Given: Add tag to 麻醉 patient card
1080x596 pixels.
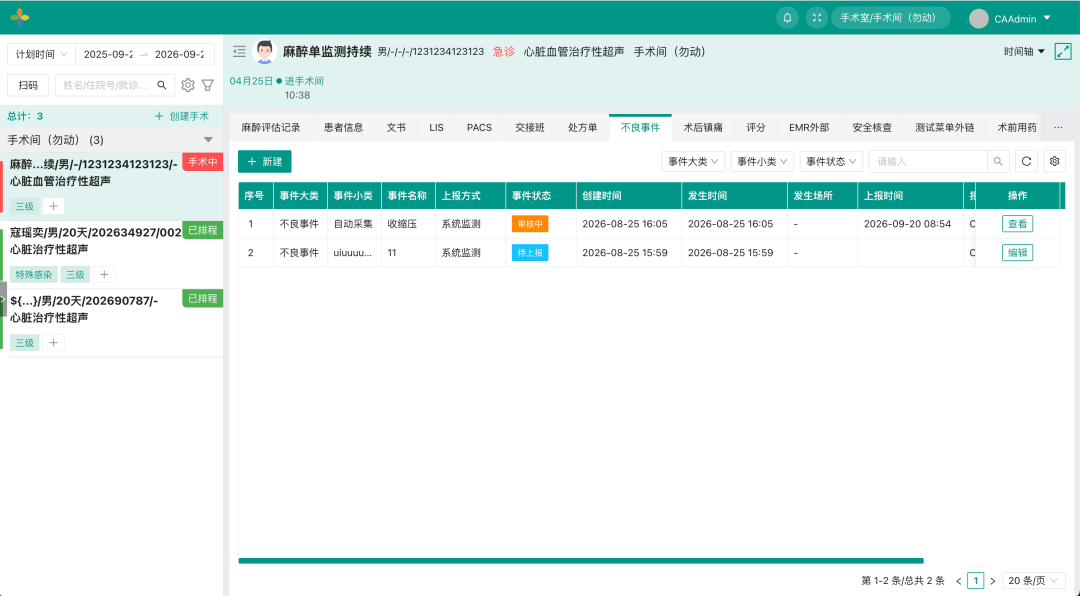Looking at the screenshot, I should (x=53, y=206).
